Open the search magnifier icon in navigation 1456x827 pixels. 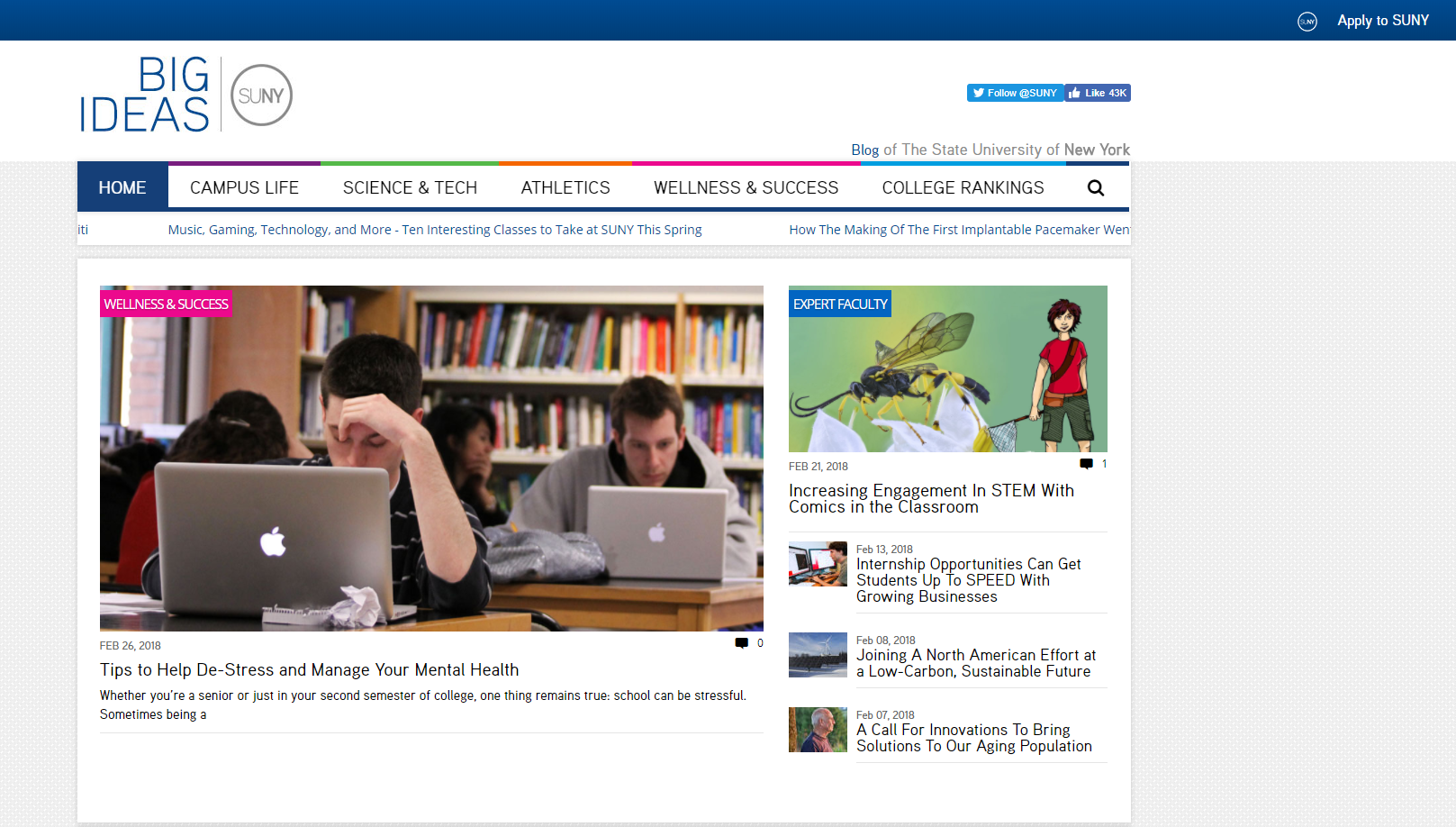[x=1095, y=187]
